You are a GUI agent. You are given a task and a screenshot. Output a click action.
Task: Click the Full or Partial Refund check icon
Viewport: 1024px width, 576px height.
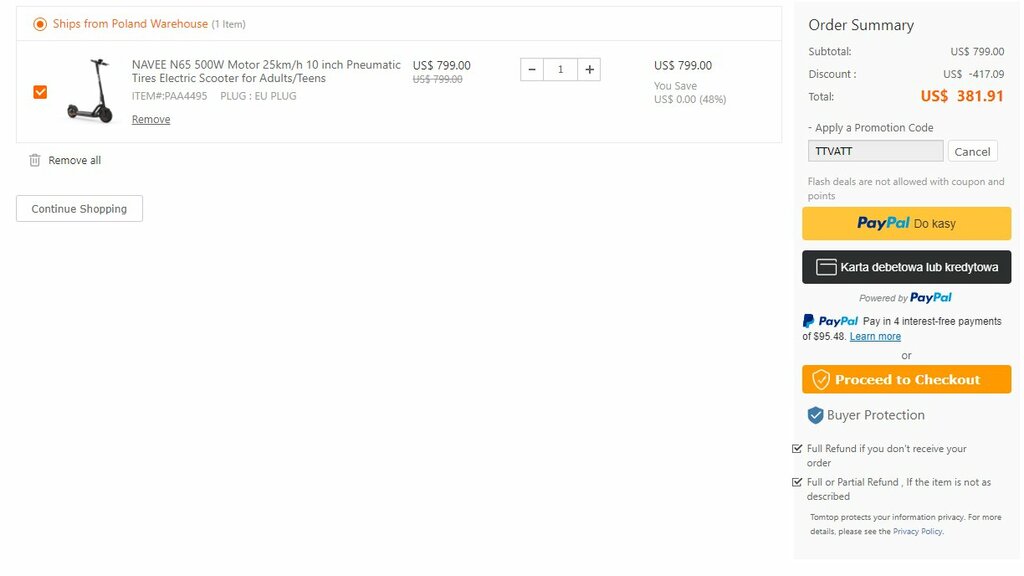pos(797,482)
